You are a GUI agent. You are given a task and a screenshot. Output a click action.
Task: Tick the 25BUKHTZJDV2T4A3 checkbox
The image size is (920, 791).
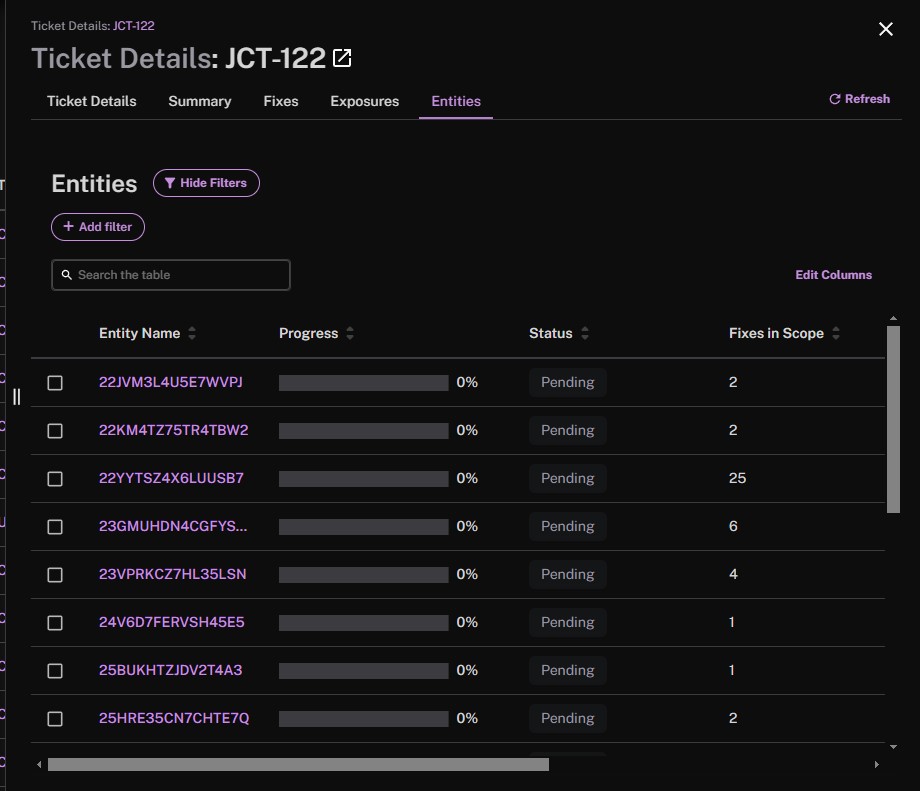55,671
